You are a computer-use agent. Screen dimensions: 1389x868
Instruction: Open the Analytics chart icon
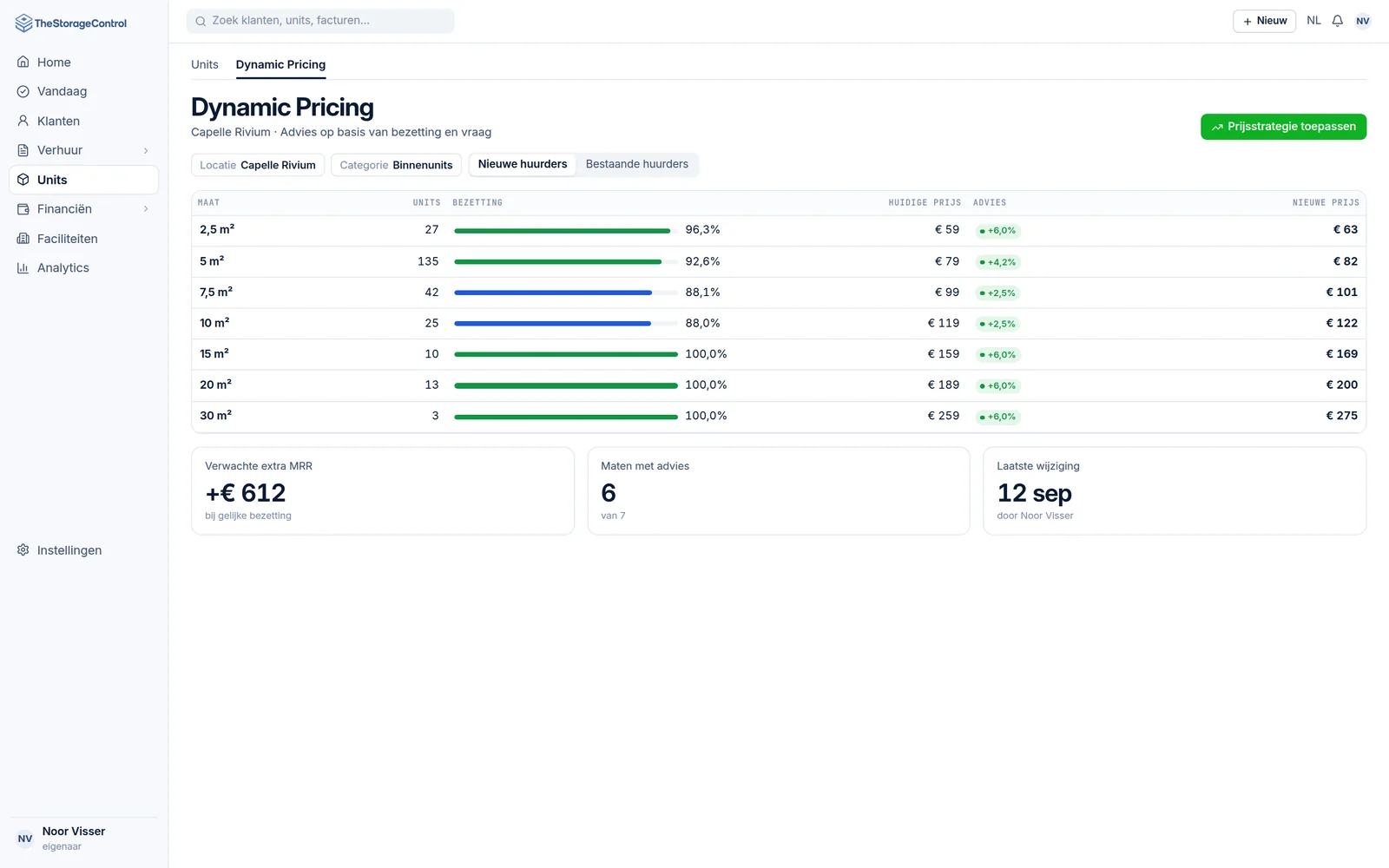point(23,268)
